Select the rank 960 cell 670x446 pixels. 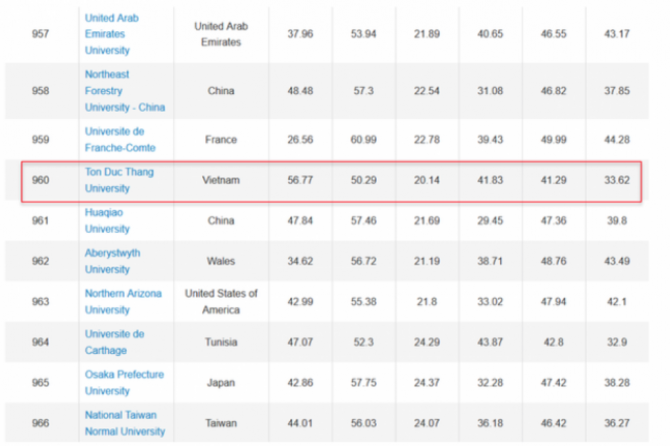pyautogui.click(x=42, y=180)
